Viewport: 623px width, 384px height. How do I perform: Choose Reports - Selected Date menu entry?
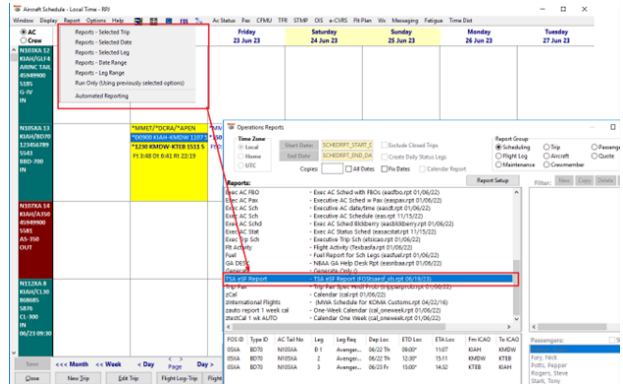(x=103, y=42)
